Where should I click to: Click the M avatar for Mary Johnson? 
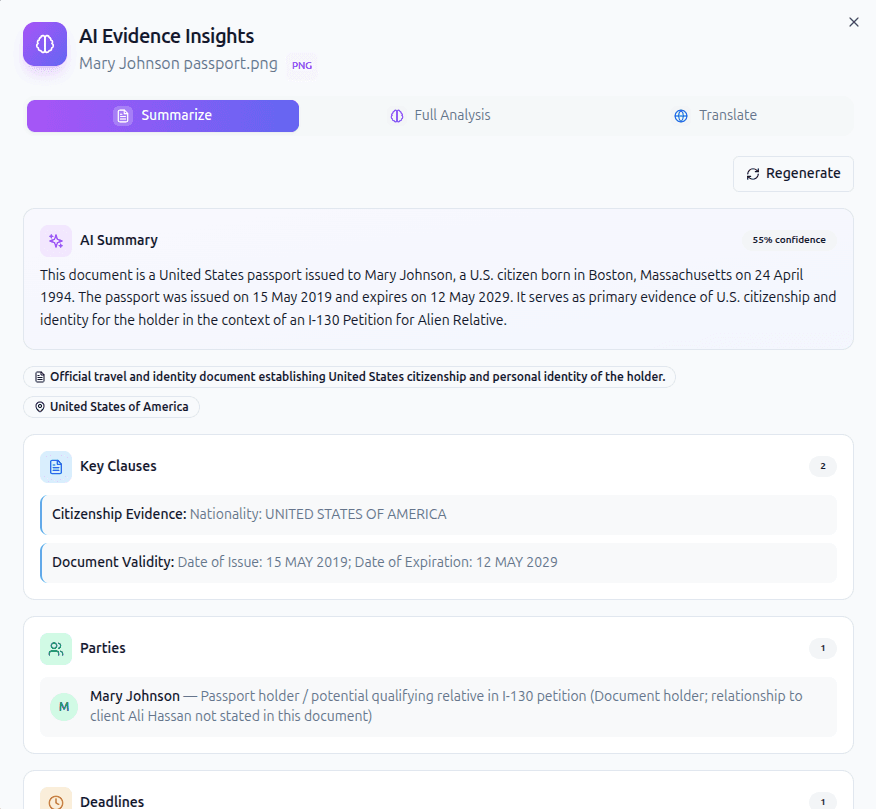[64, 707]
